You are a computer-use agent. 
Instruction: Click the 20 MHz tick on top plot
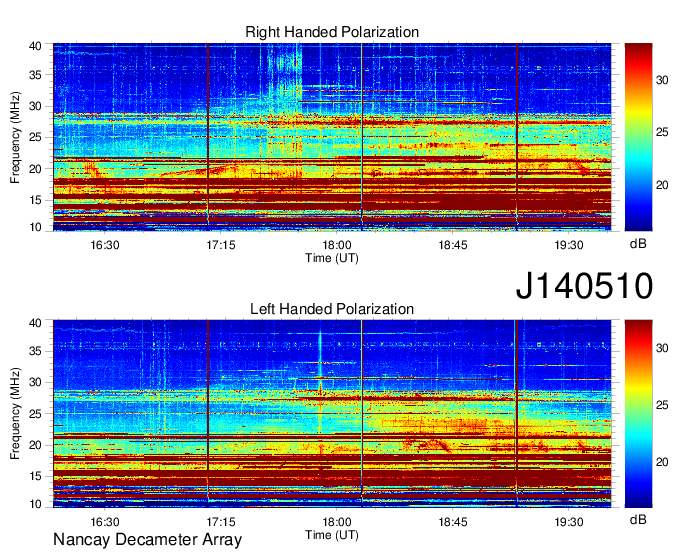click(36, 169)
